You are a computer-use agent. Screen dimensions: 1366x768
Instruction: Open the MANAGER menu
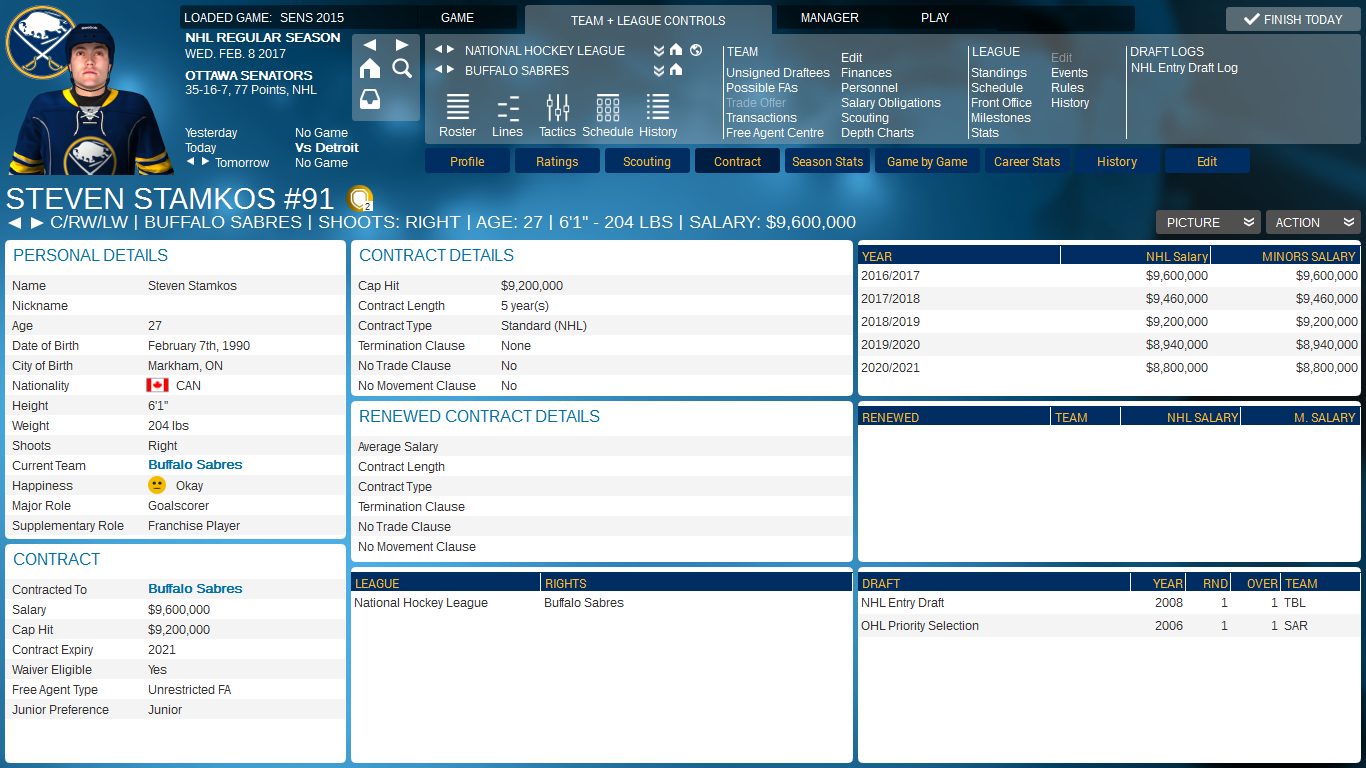(830, 18)
